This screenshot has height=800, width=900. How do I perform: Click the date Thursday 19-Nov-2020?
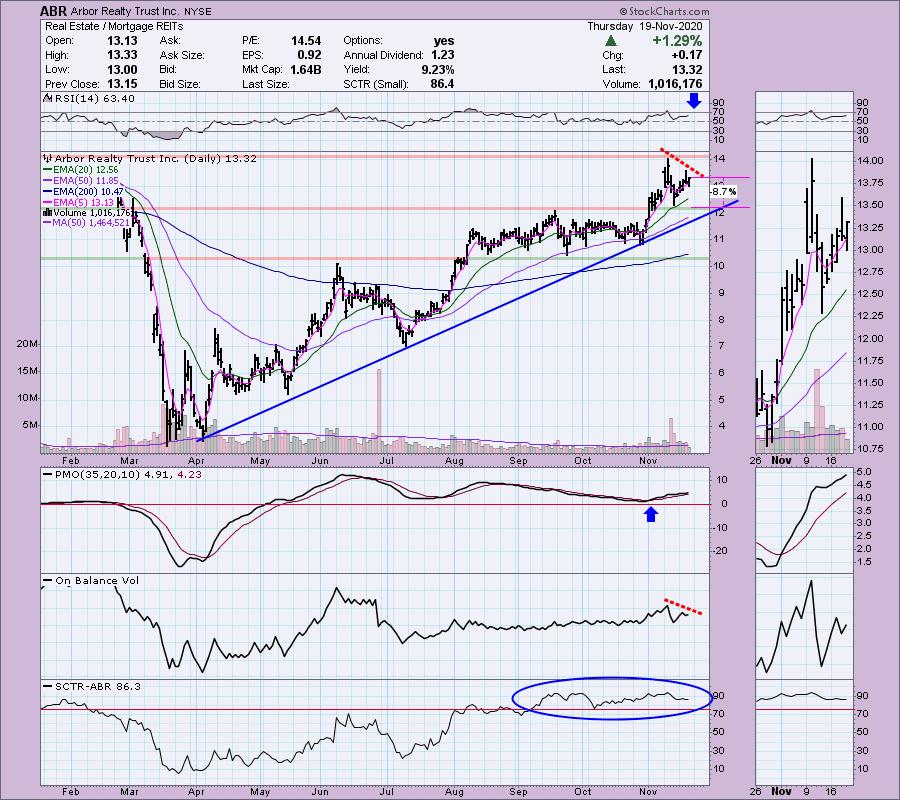645,26
